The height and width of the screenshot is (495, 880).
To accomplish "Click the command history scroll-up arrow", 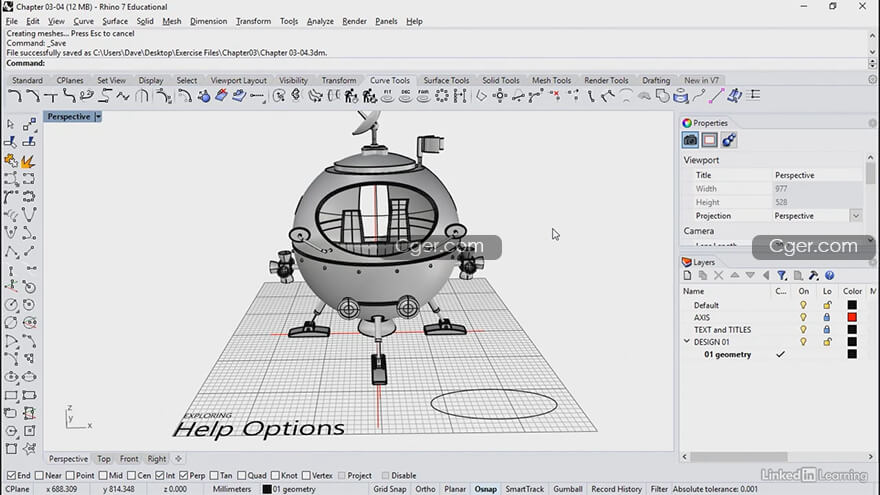I will (872, 35).
